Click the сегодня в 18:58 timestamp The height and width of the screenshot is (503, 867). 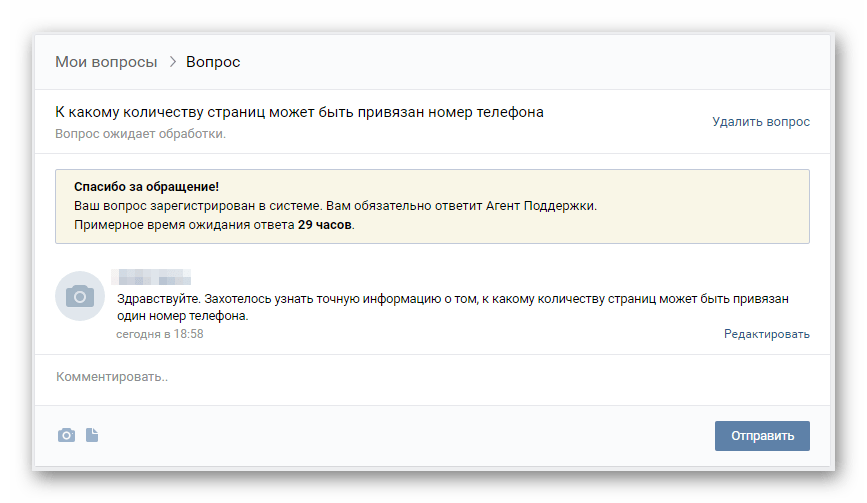[x=160, y=334]
